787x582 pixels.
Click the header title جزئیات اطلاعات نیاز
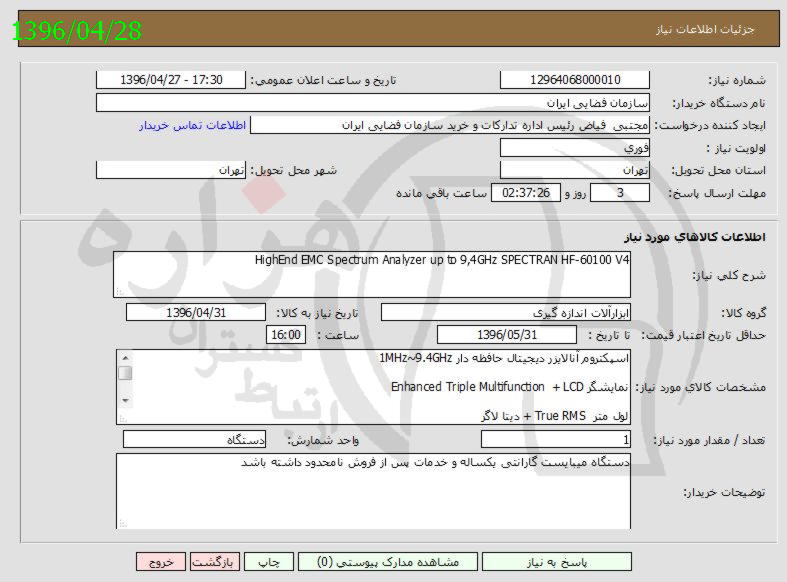[x=705, y=30]
